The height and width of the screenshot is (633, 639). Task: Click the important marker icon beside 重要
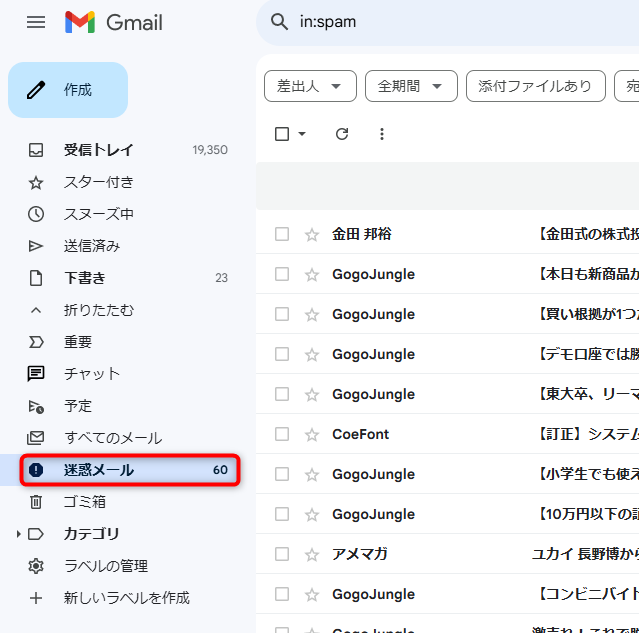pyautogui.click(x=36, y=342)
